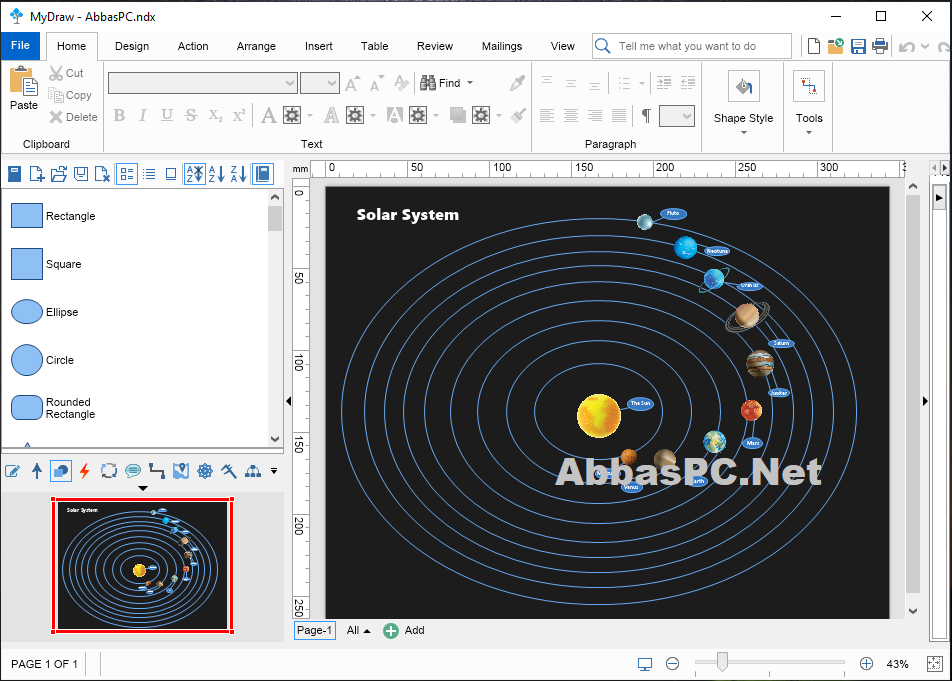This screenshot has height=681, width=952.
Task: Click the Paste button
Action: (24, 89)
